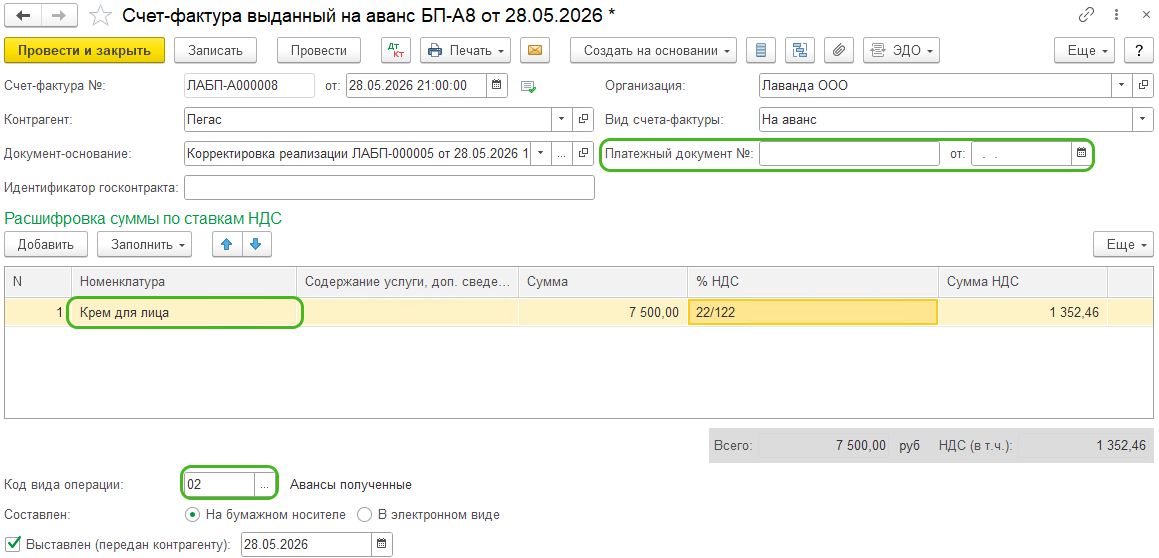
Task: Focus the Счет-фактура № field
Action: [x=249, y=85]
